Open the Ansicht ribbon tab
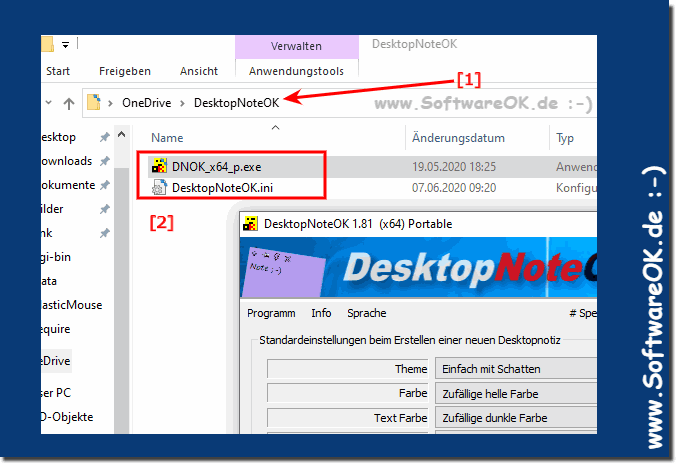676x464 pixels. 199,71
